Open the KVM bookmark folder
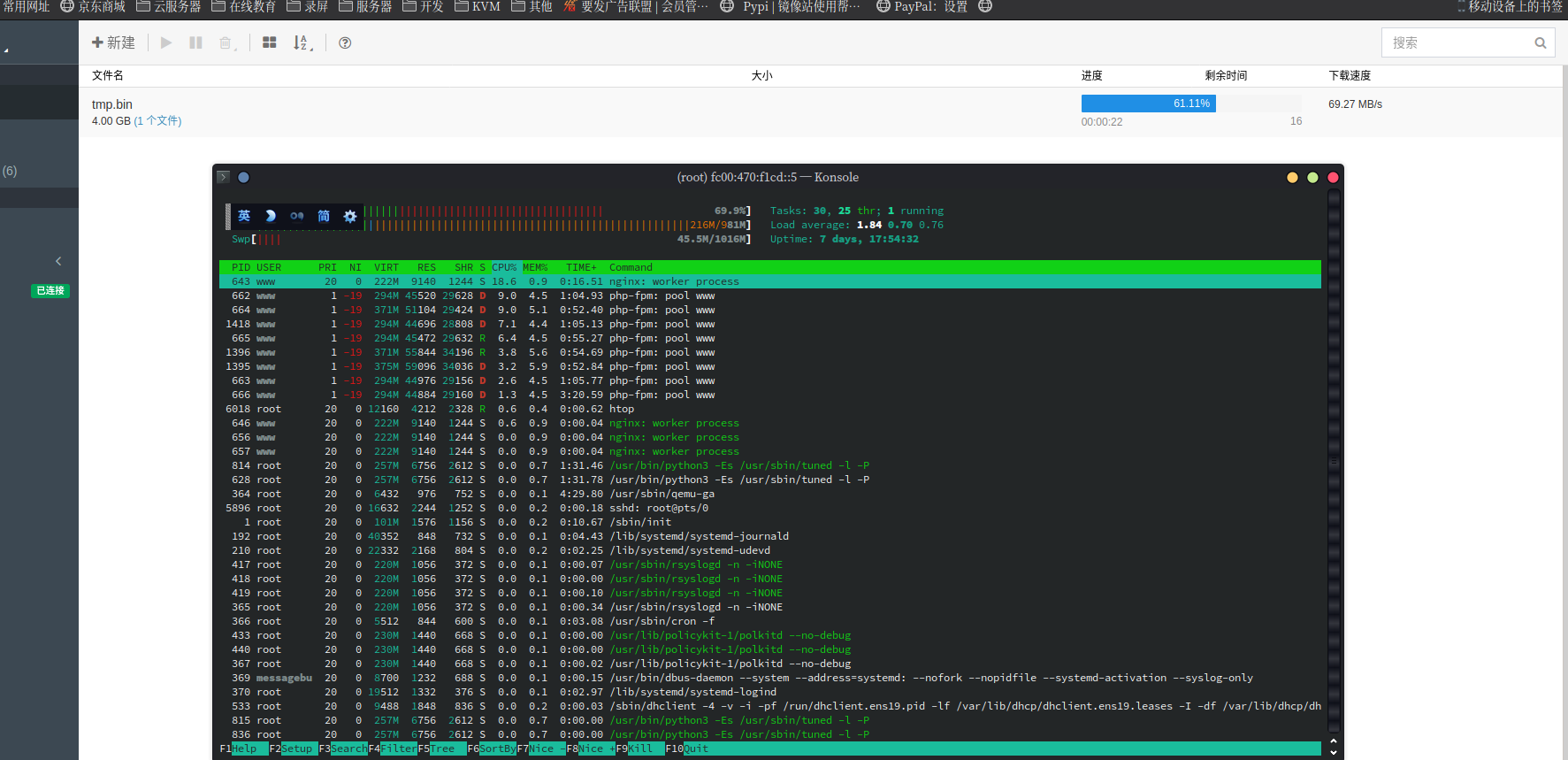The height and width of the screenshot is (760, 1568). (478, 7)
